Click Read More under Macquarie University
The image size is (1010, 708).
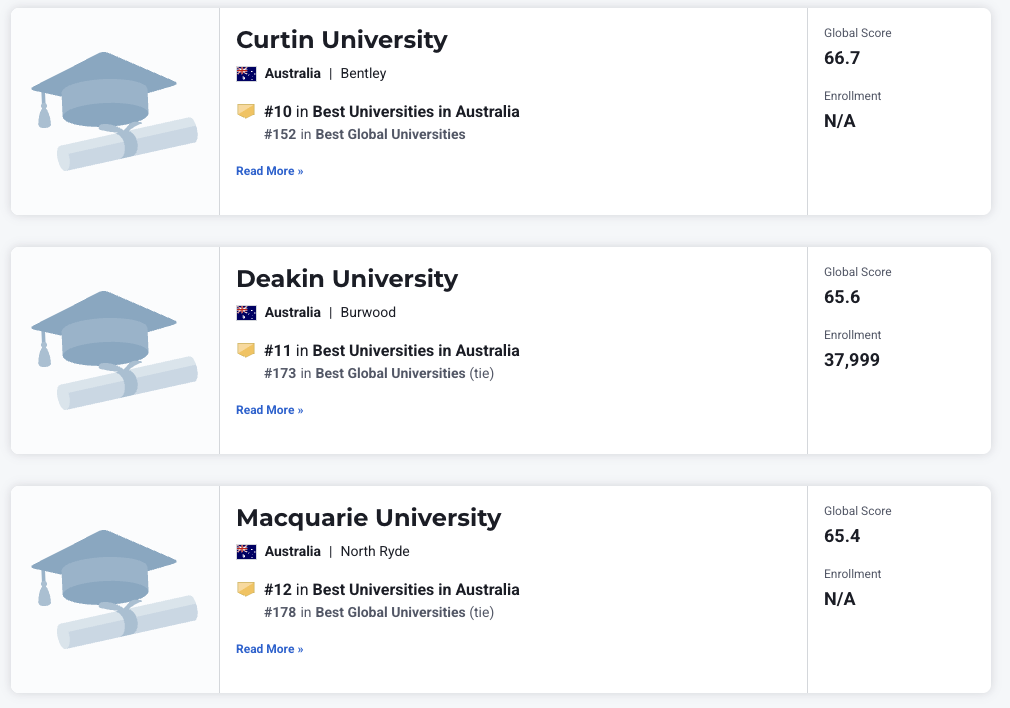pyautogui.click(x=269, y=649)
